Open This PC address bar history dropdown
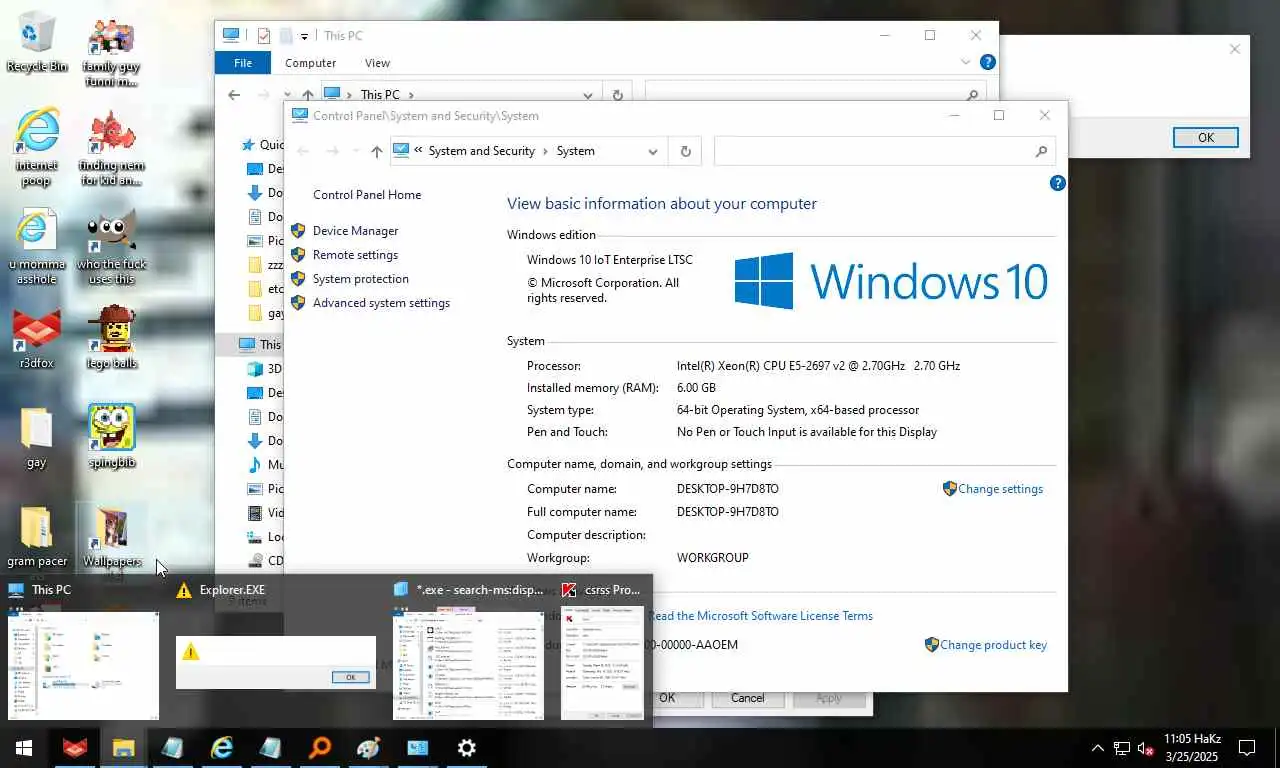 coord(587,95)
